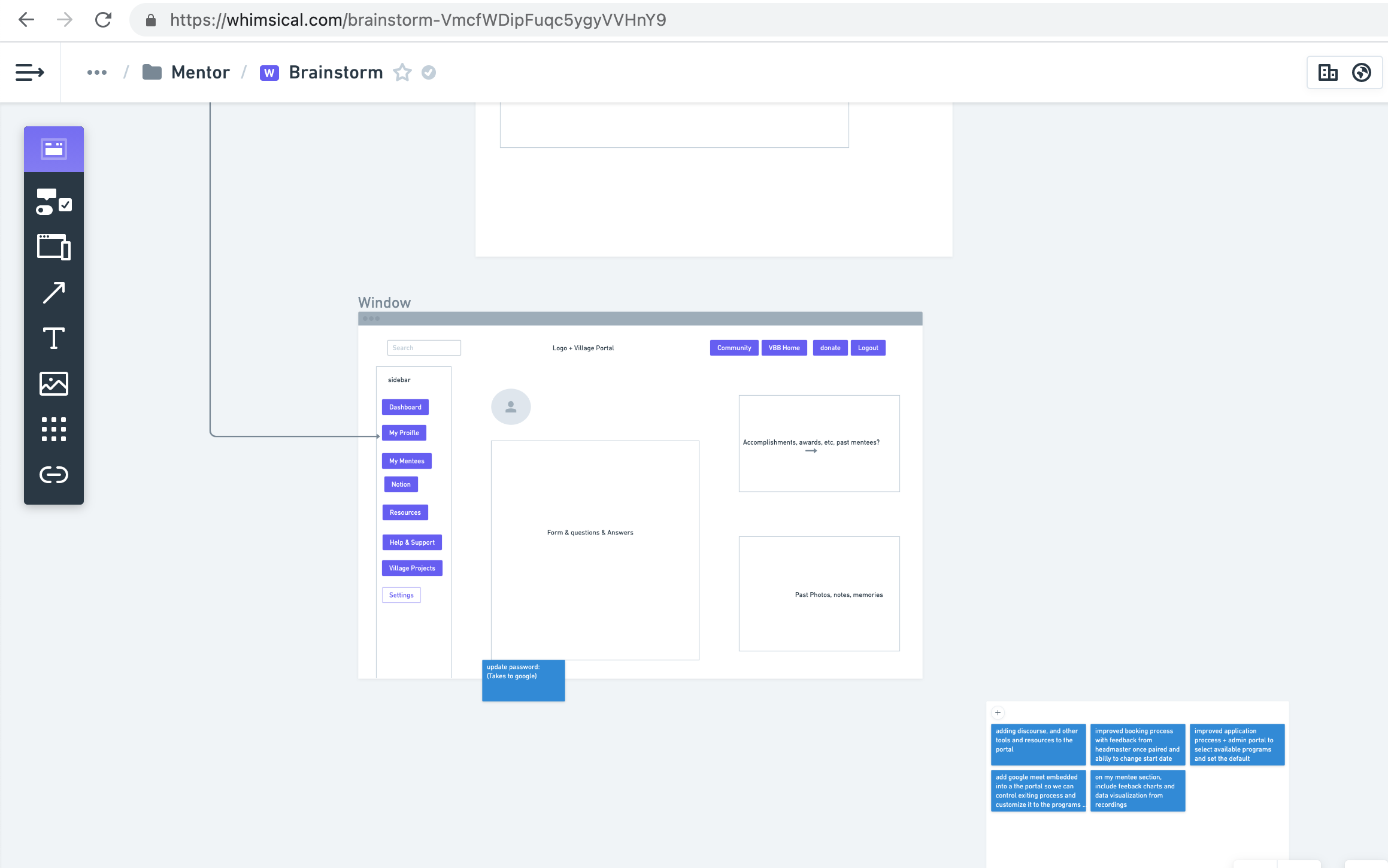Click the Community nav button
Viewport: 1388px width, 868px height.
pyautogui.click(x=734, y=347)
